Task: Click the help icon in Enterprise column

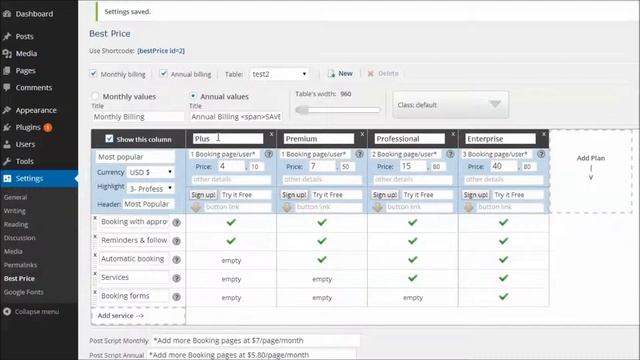Action: coord(541,154)
